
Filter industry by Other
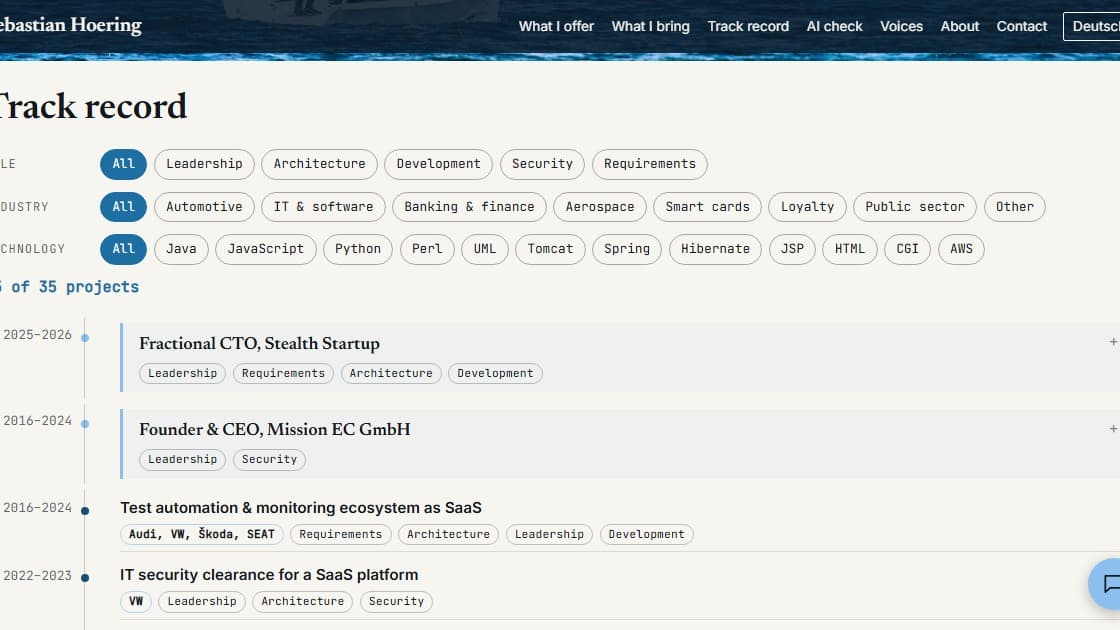[1015, 206]
